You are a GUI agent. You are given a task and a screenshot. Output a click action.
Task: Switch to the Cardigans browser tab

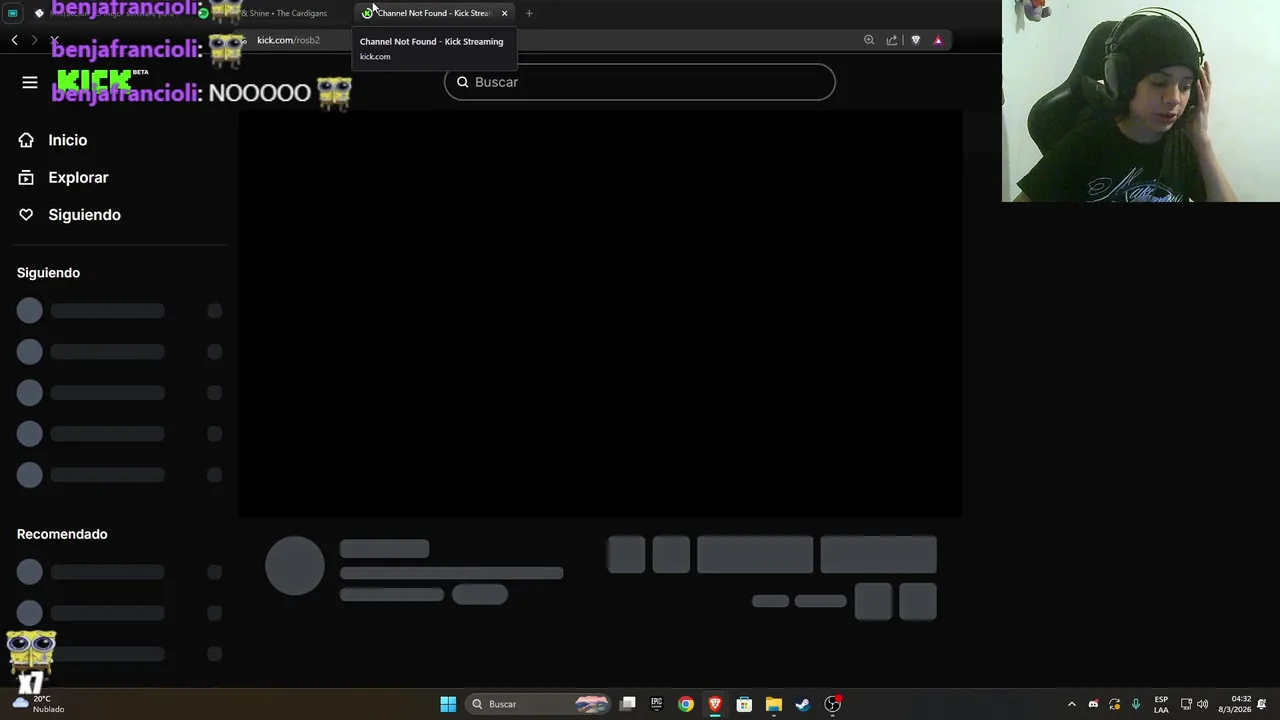pos(270,13)
